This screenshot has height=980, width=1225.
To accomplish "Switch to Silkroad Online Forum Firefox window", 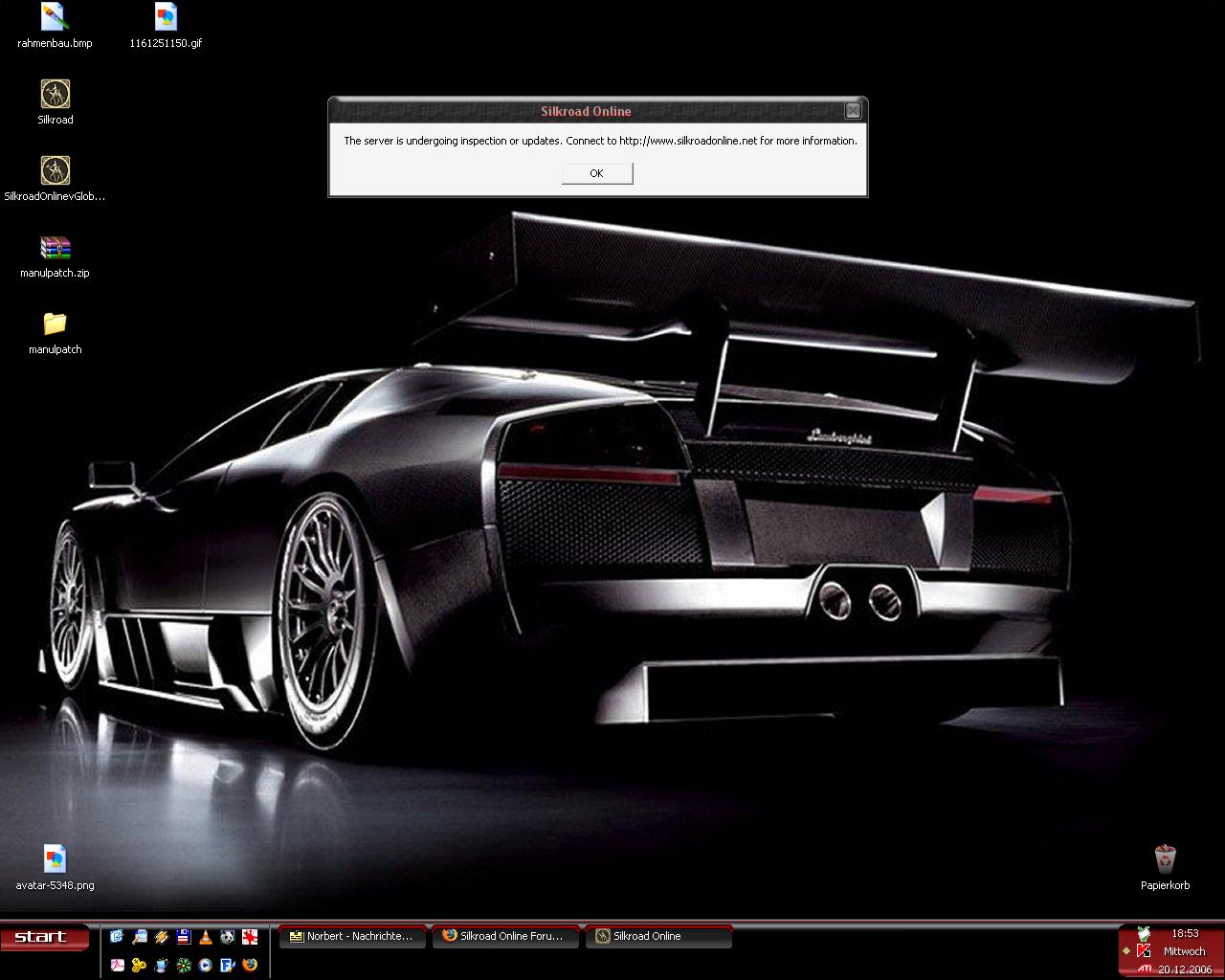I will pos(504,937).
